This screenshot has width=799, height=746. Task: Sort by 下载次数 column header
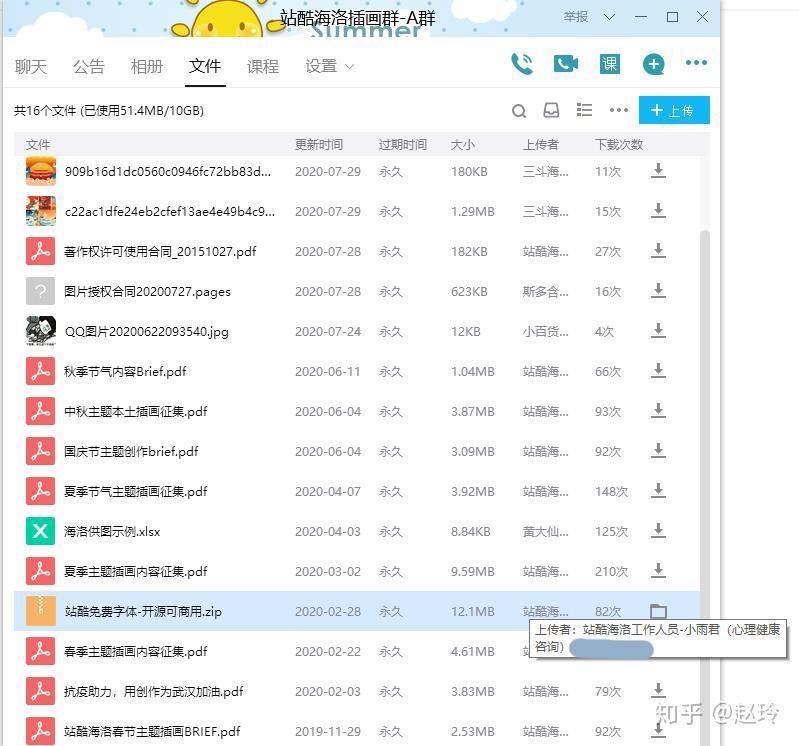click(619, 145)
